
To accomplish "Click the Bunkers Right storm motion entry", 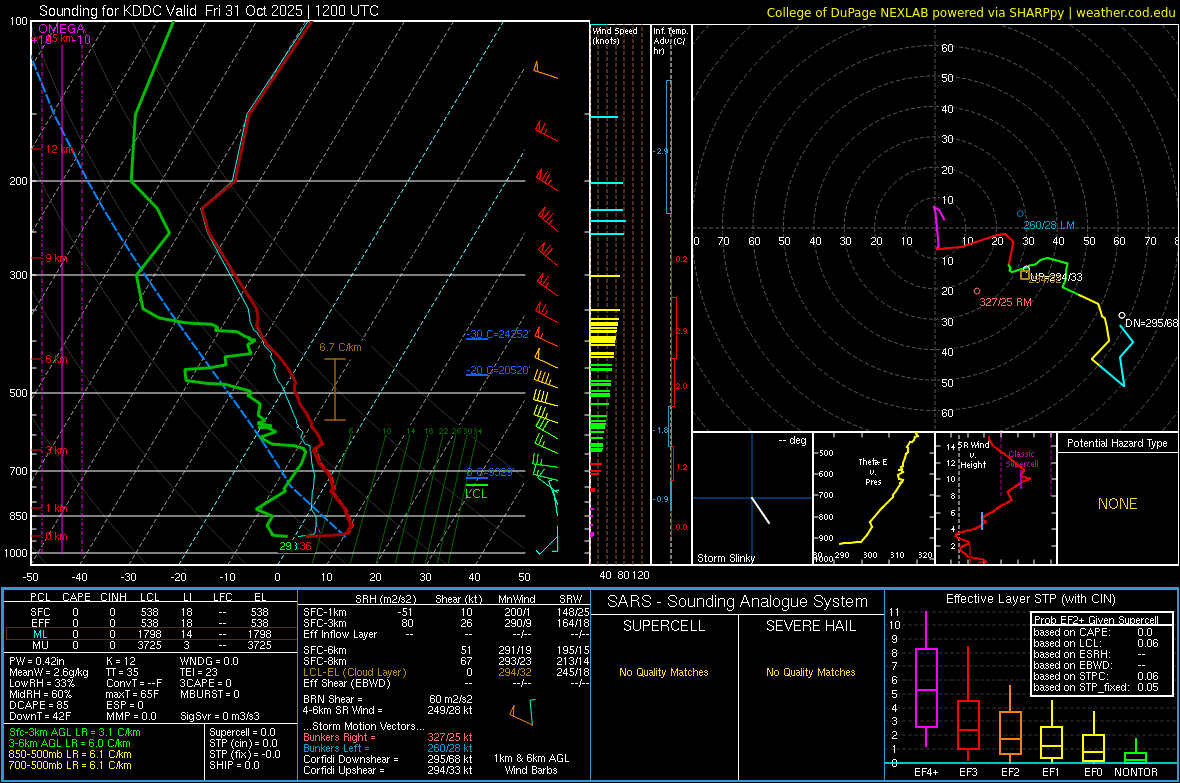I will (388, 737).
